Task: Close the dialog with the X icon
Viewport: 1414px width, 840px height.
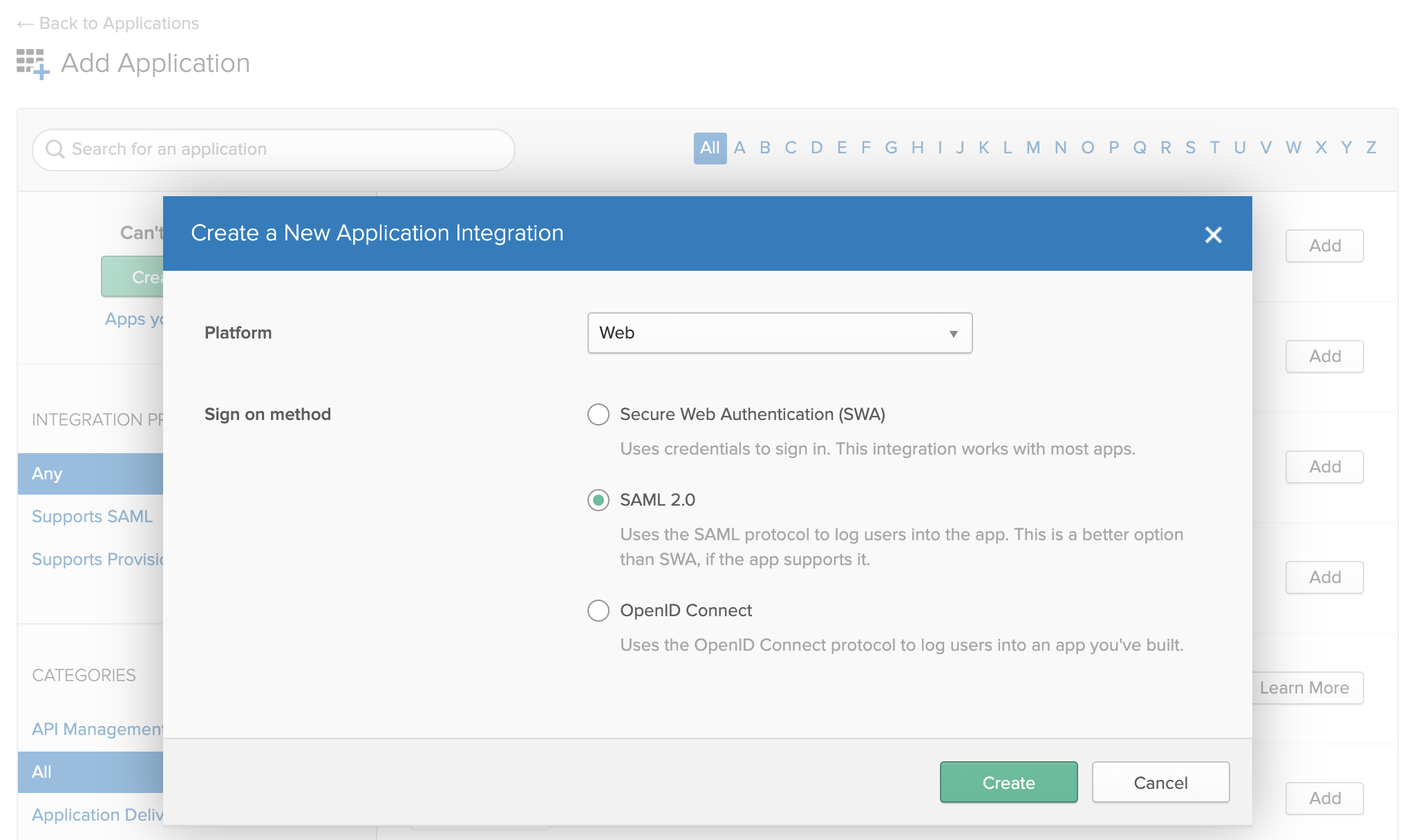Action: coord(1213,235)
